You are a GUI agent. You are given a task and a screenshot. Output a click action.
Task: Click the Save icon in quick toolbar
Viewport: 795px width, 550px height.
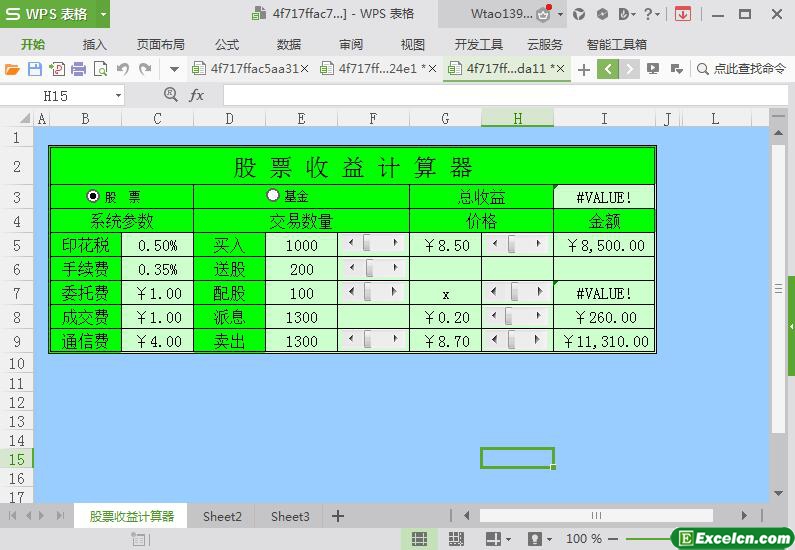tap(34, 69)
